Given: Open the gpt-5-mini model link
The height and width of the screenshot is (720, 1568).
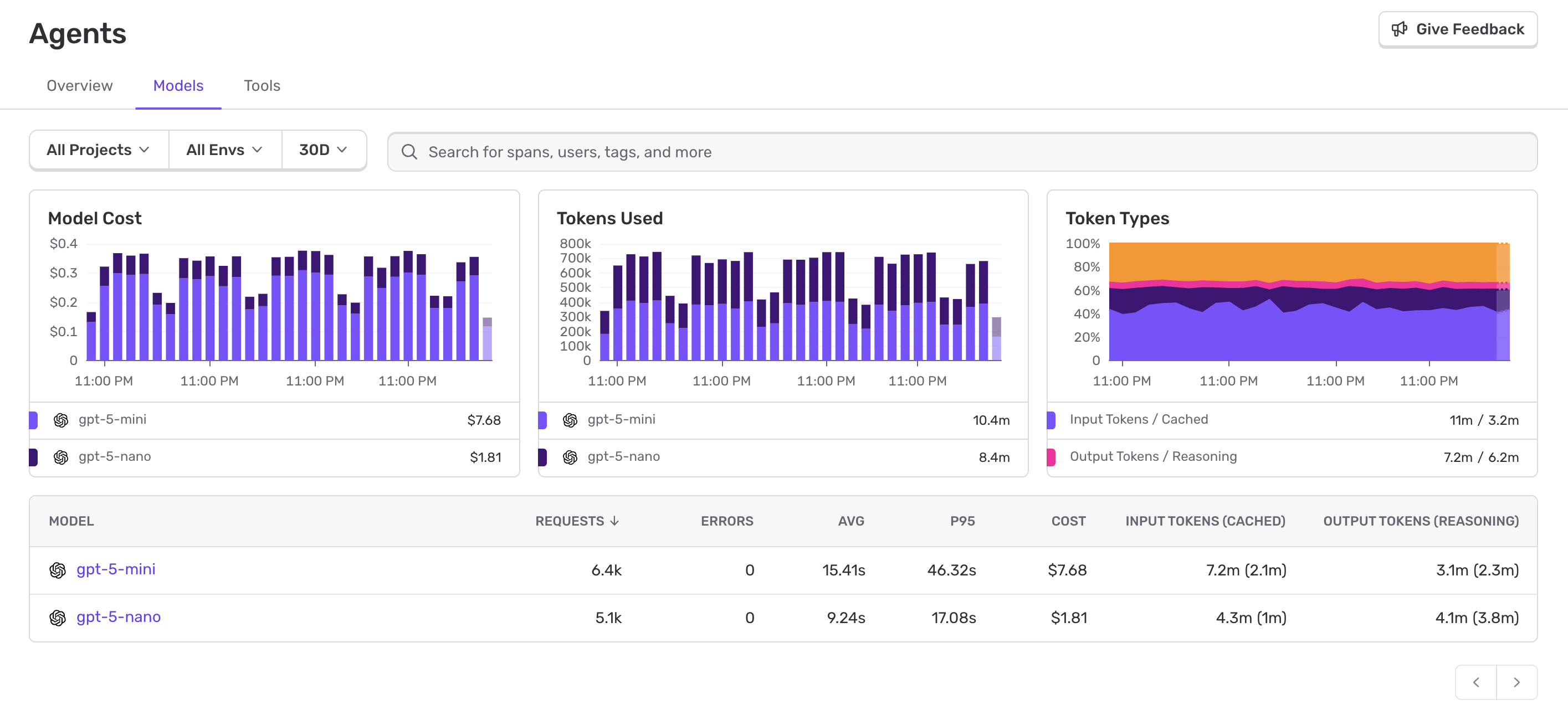Looking at the screenshot, I should [x=116, y=570].
